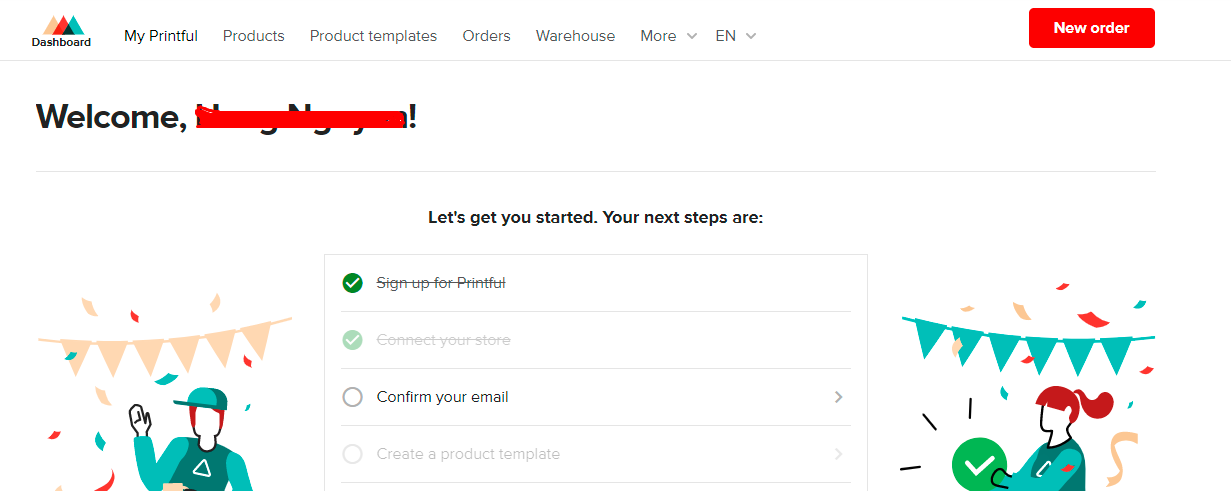Screen dimensions: 1231x491
Task: Toggle the Confirm your email circle
Action: tap(352, 397)
